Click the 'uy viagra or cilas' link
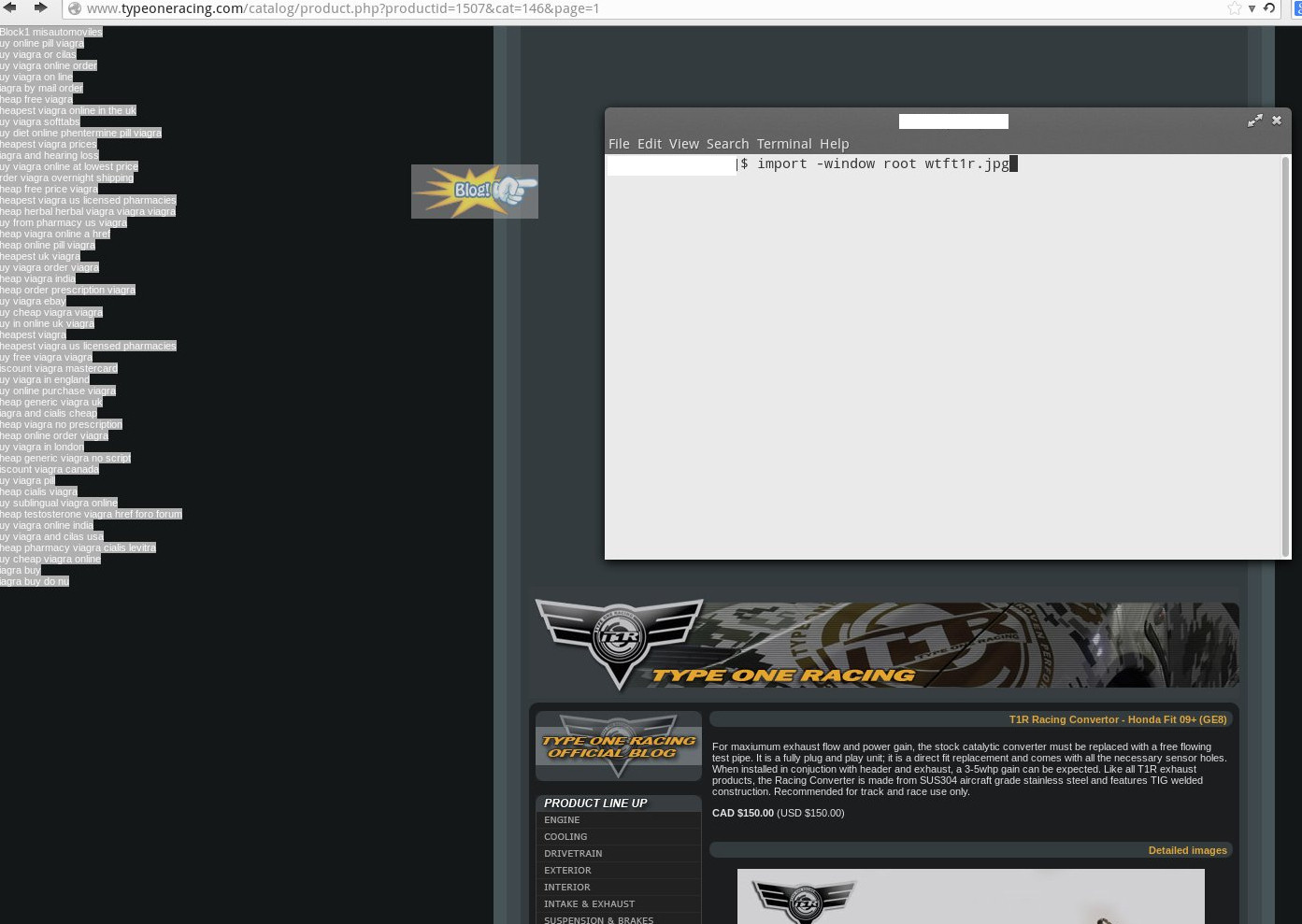1302x924 pixels. click(38, 54)
